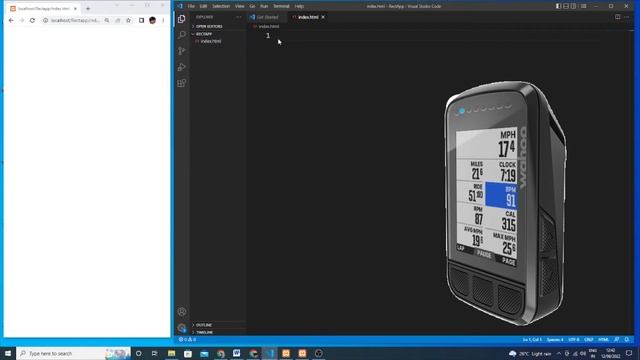
Task: Change the UTF-8 encoding in status bar
Action: [573, 340]
